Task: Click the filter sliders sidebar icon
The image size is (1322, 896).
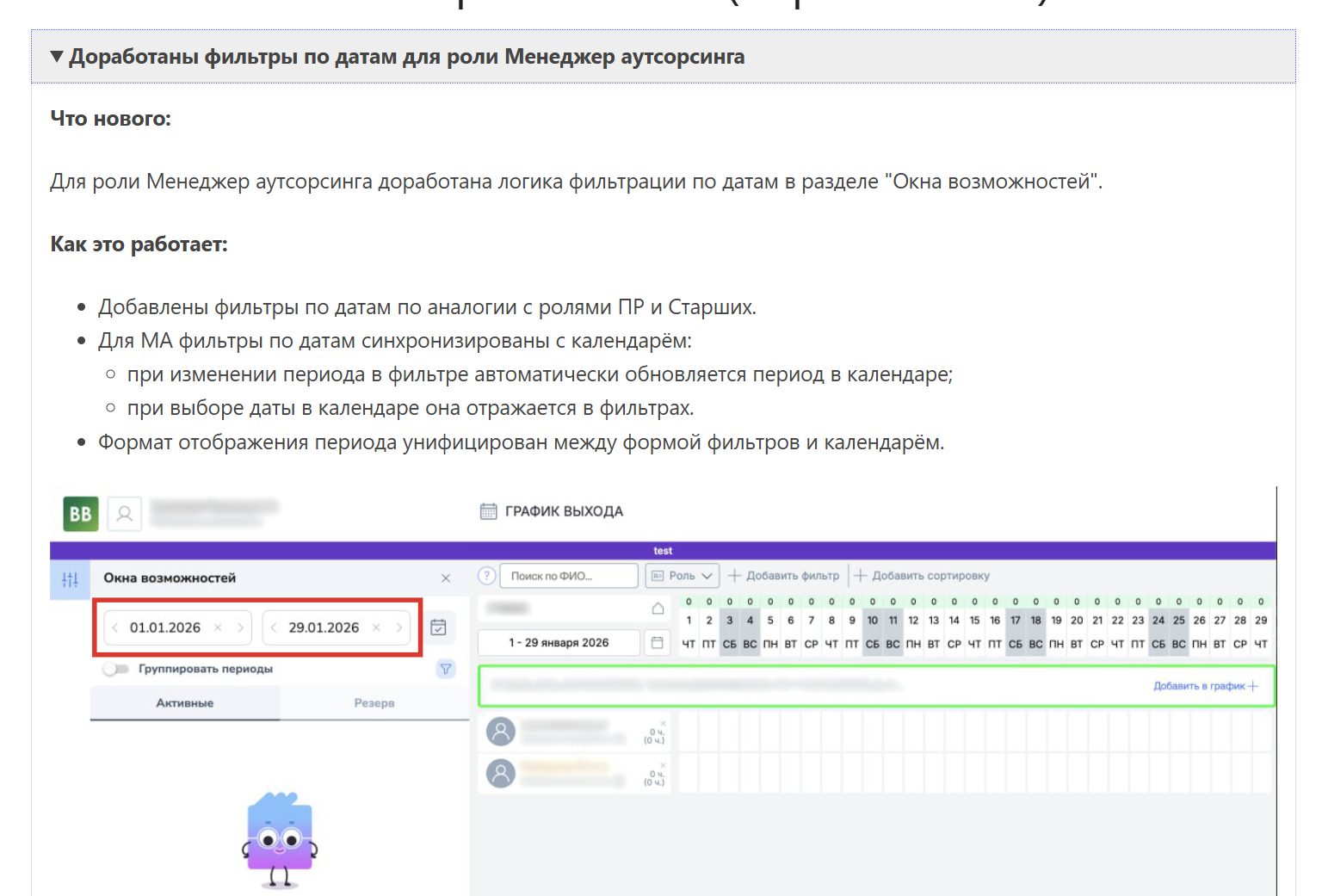Action: [x=70, y=579]
